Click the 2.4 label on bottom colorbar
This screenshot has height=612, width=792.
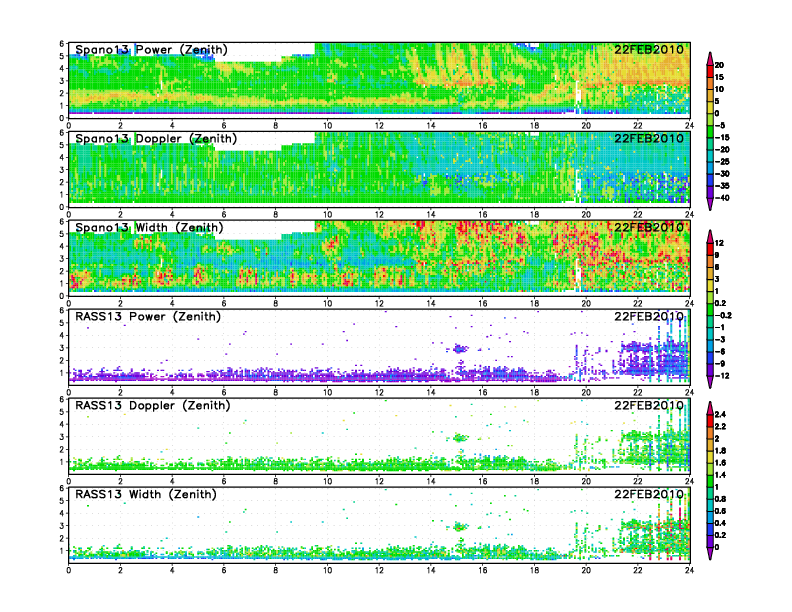click(720, 415)
